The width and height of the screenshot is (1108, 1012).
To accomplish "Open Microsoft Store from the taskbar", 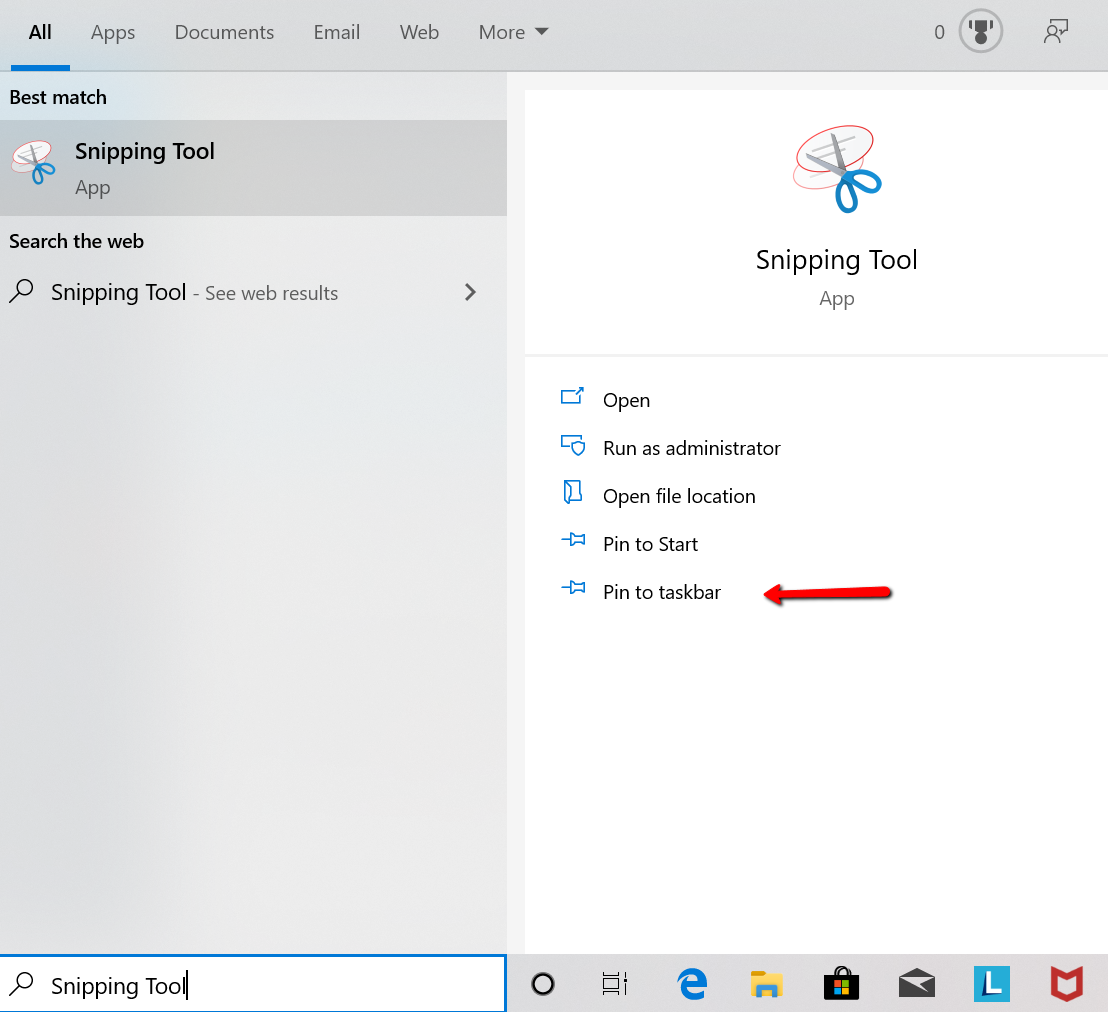I will click(841, 984).
